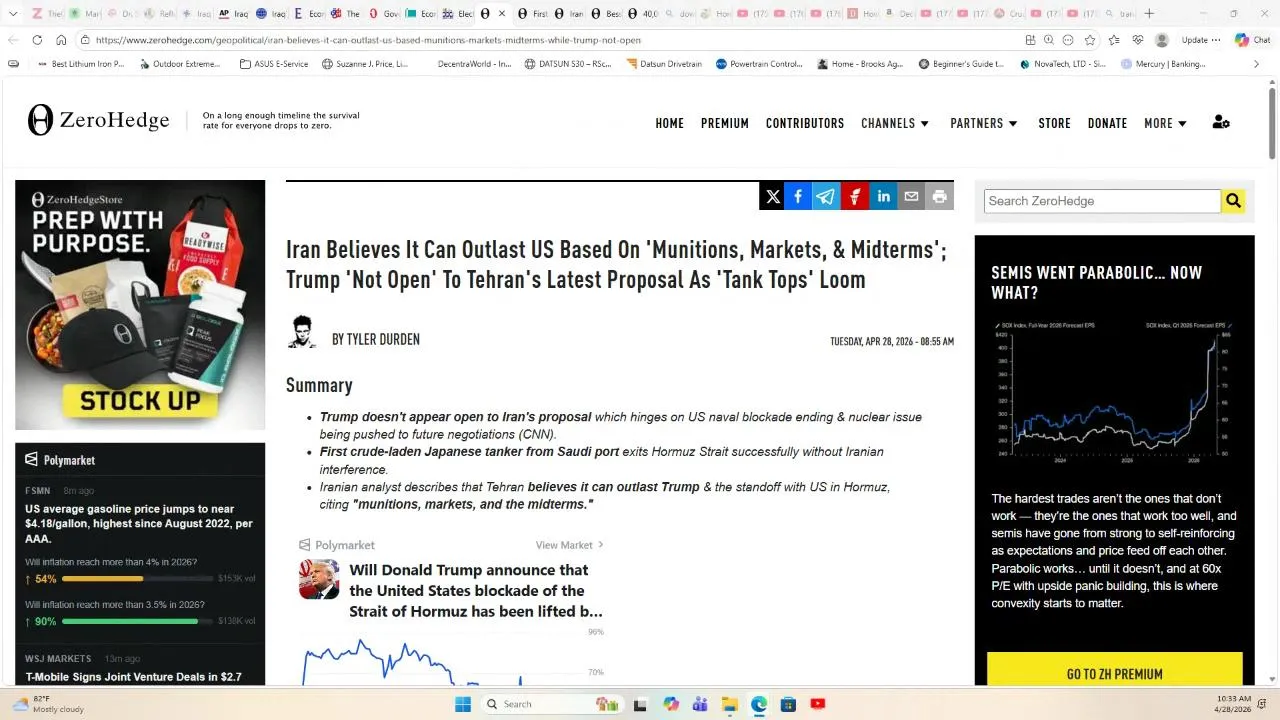Share article via red Flipboard icon

[x=854, y=197]
